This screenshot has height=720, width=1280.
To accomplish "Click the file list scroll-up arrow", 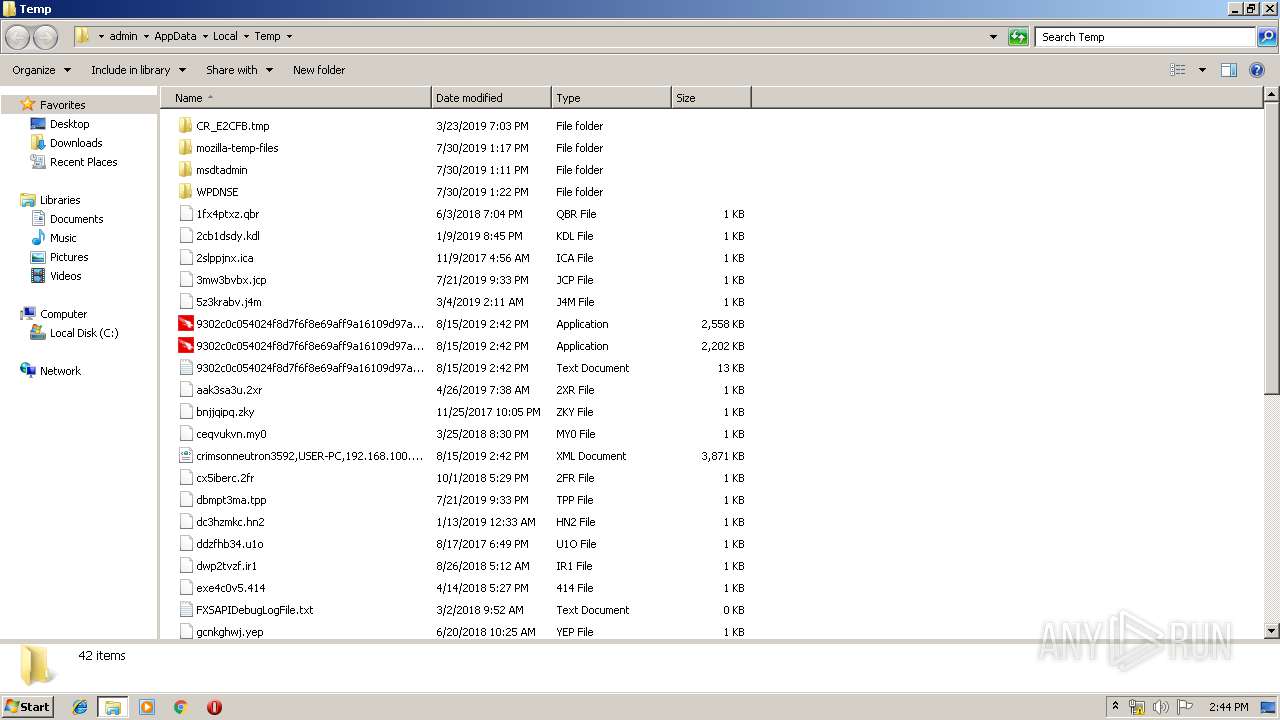I will click(x=1272, y=95).
